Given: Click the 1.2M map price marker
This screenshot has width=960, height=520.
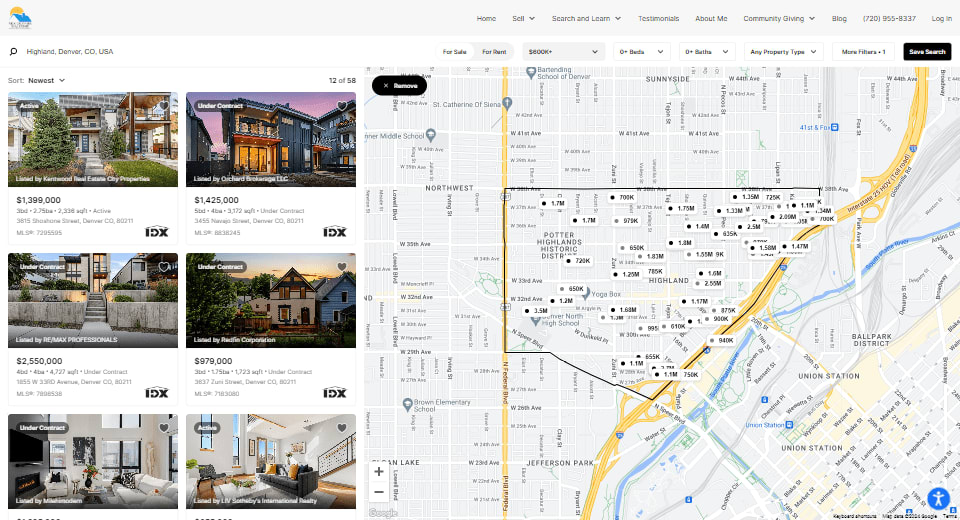Looking at the screenshot, I should coord(561,301).
